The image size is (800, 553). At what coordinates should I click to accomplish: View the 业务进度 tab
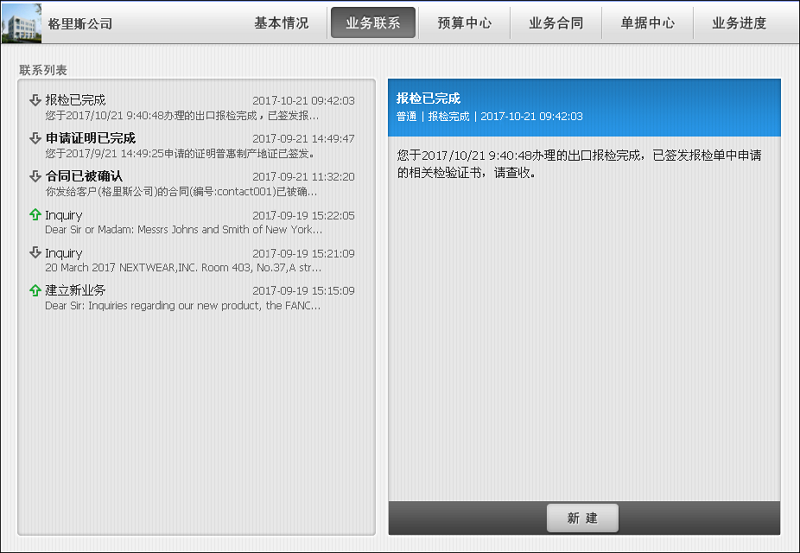pos(739,23)
